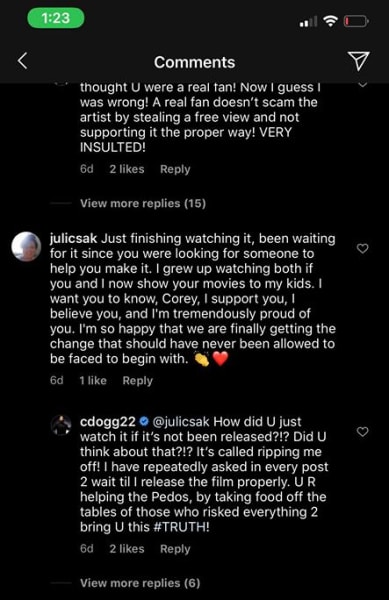
Task: Open the #TRUTH hashtag
Action: coord(181,527)
